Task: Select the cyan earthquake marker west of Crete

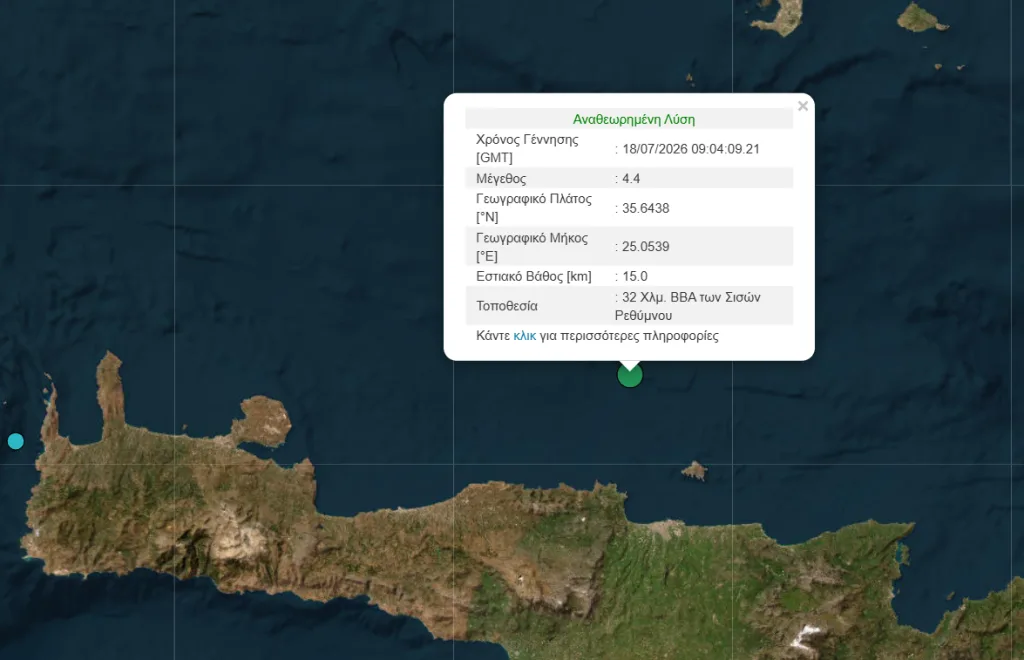Action: click(16, 441)
